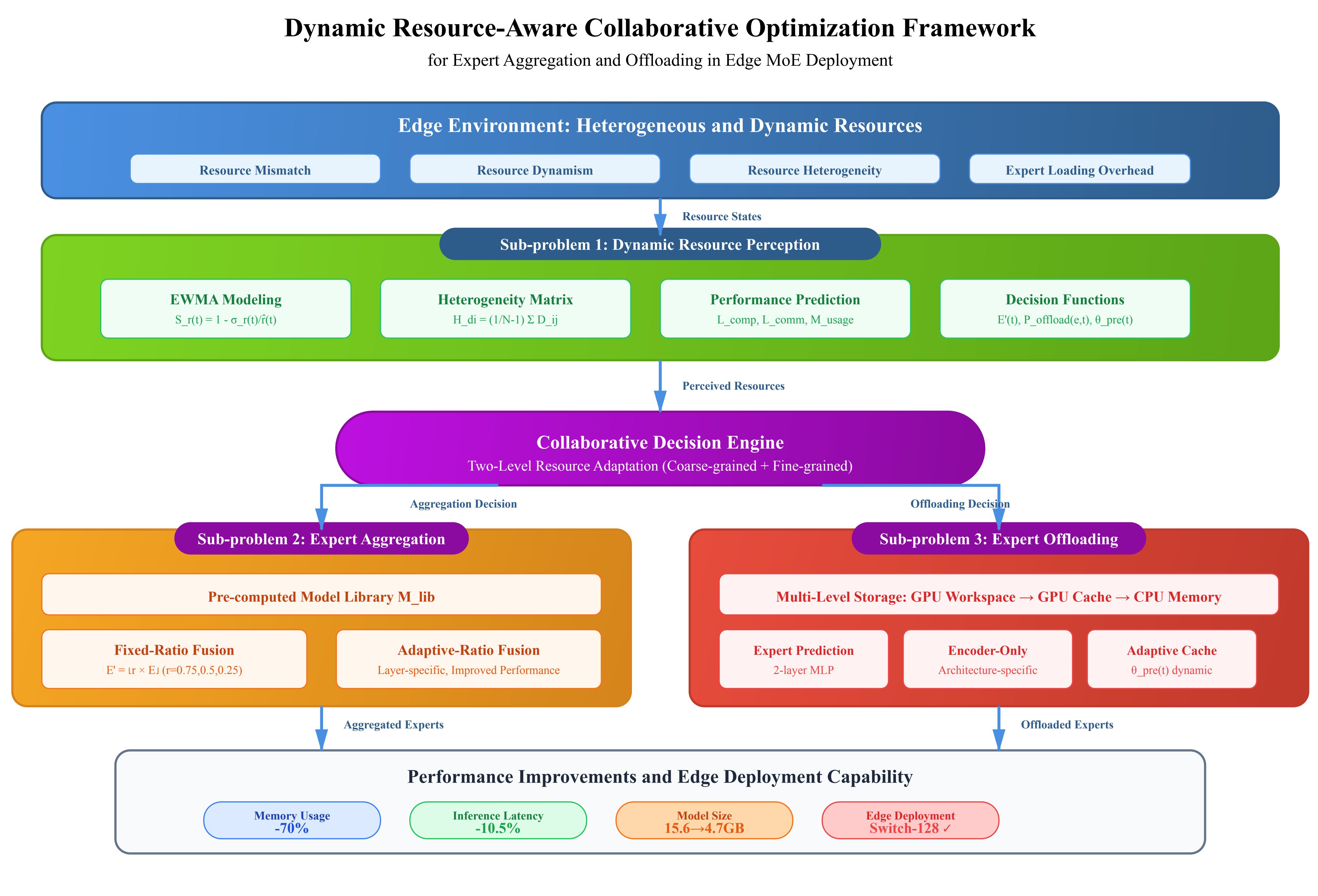The width and height of the screenshot is (1318, 896).
Task: Select the Expert Loading Overhead box
Action: 1079,169
